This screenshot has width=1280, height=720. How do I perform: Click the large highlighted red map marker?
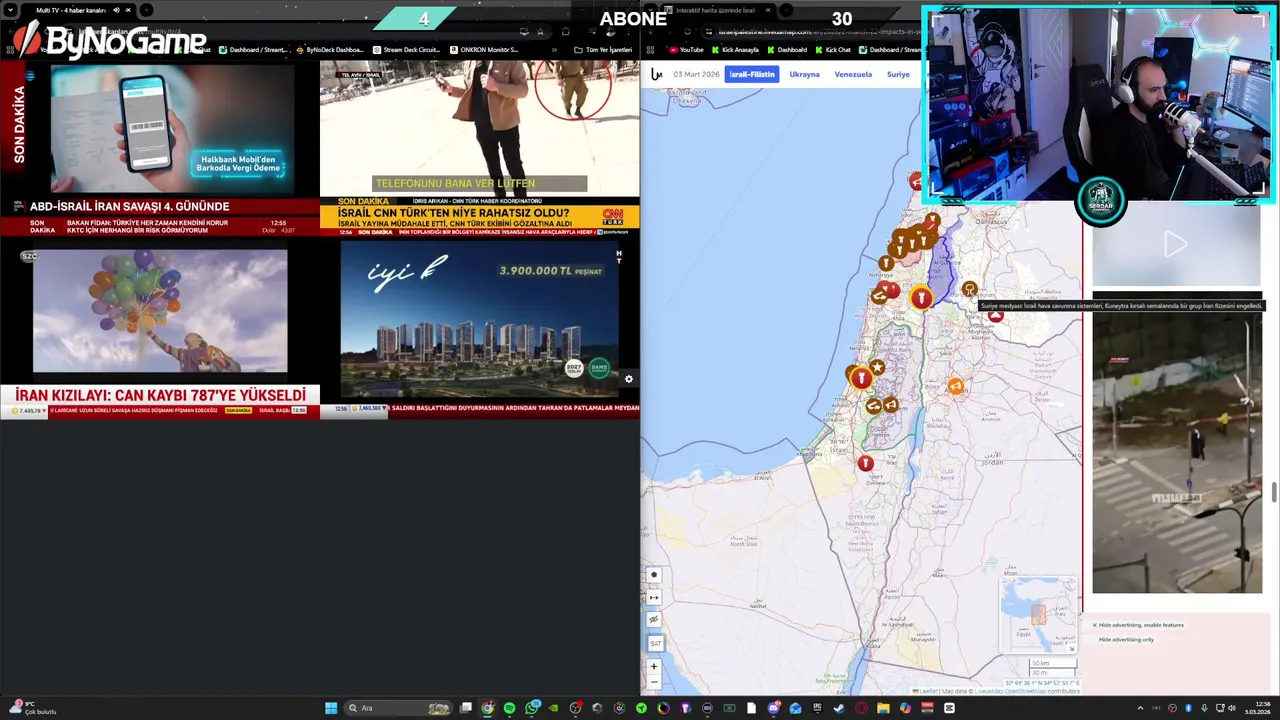click(x=920, y=296)
